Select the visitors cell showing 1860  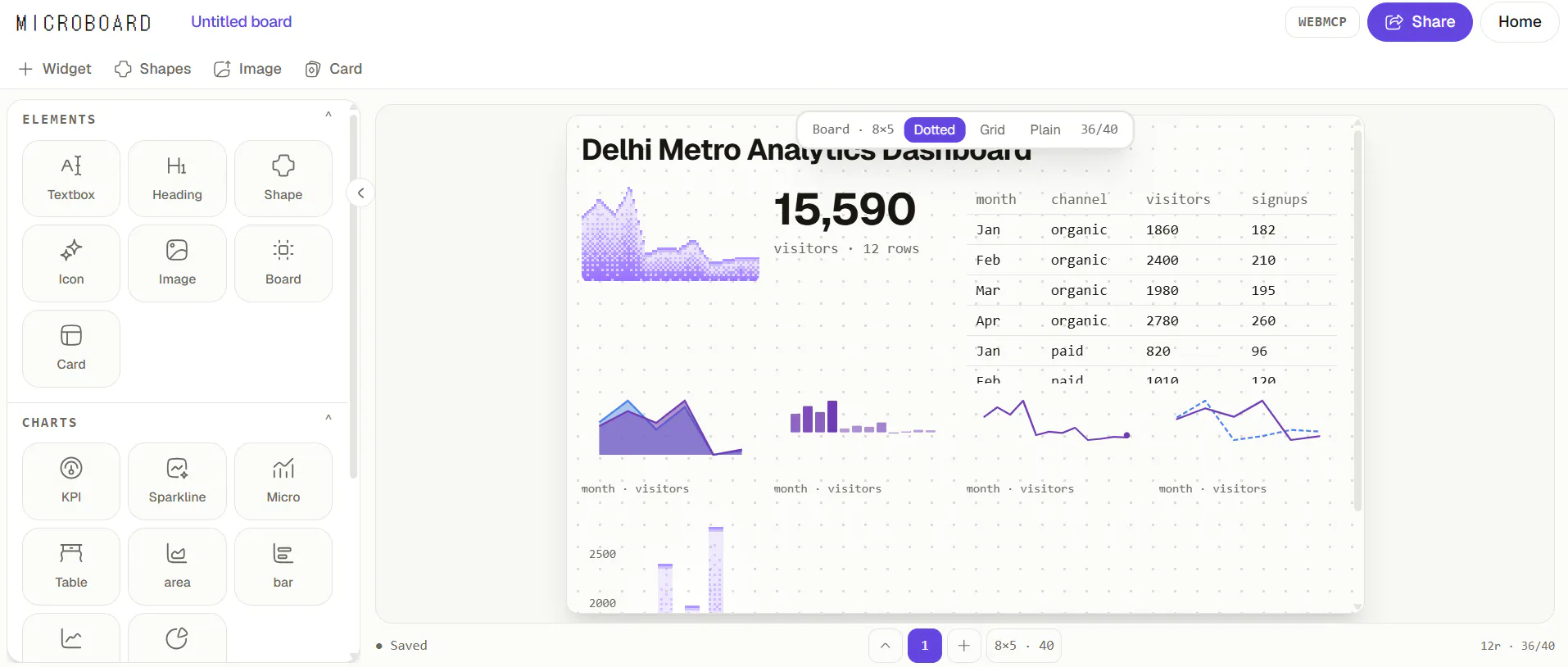(1162, 230)
